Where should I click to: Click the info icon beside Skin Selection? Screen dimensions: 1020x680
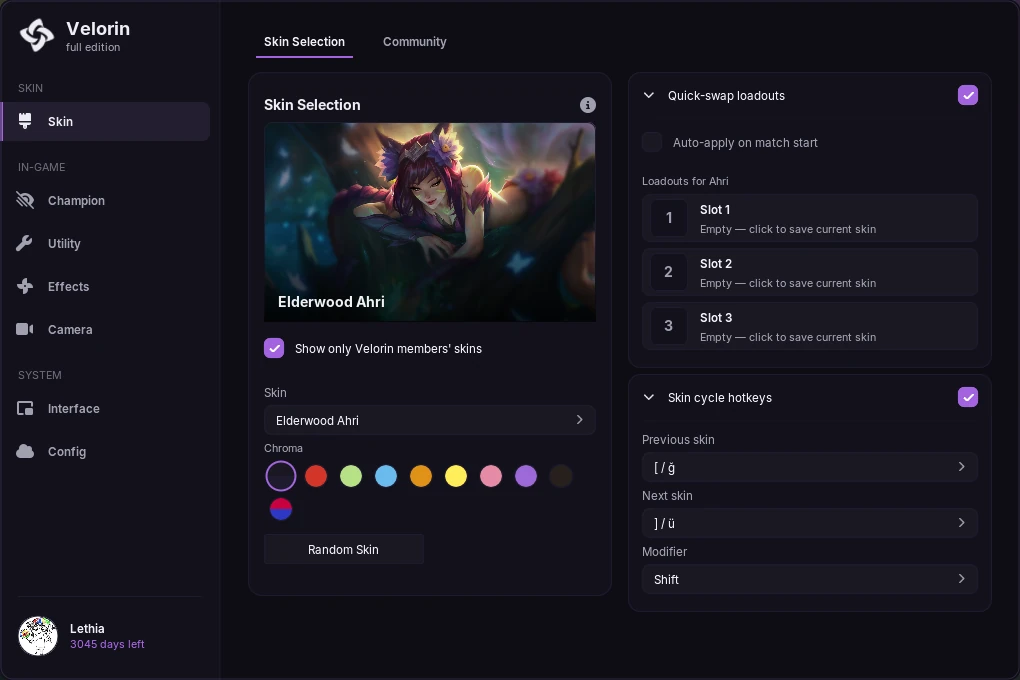pos(587,105)
